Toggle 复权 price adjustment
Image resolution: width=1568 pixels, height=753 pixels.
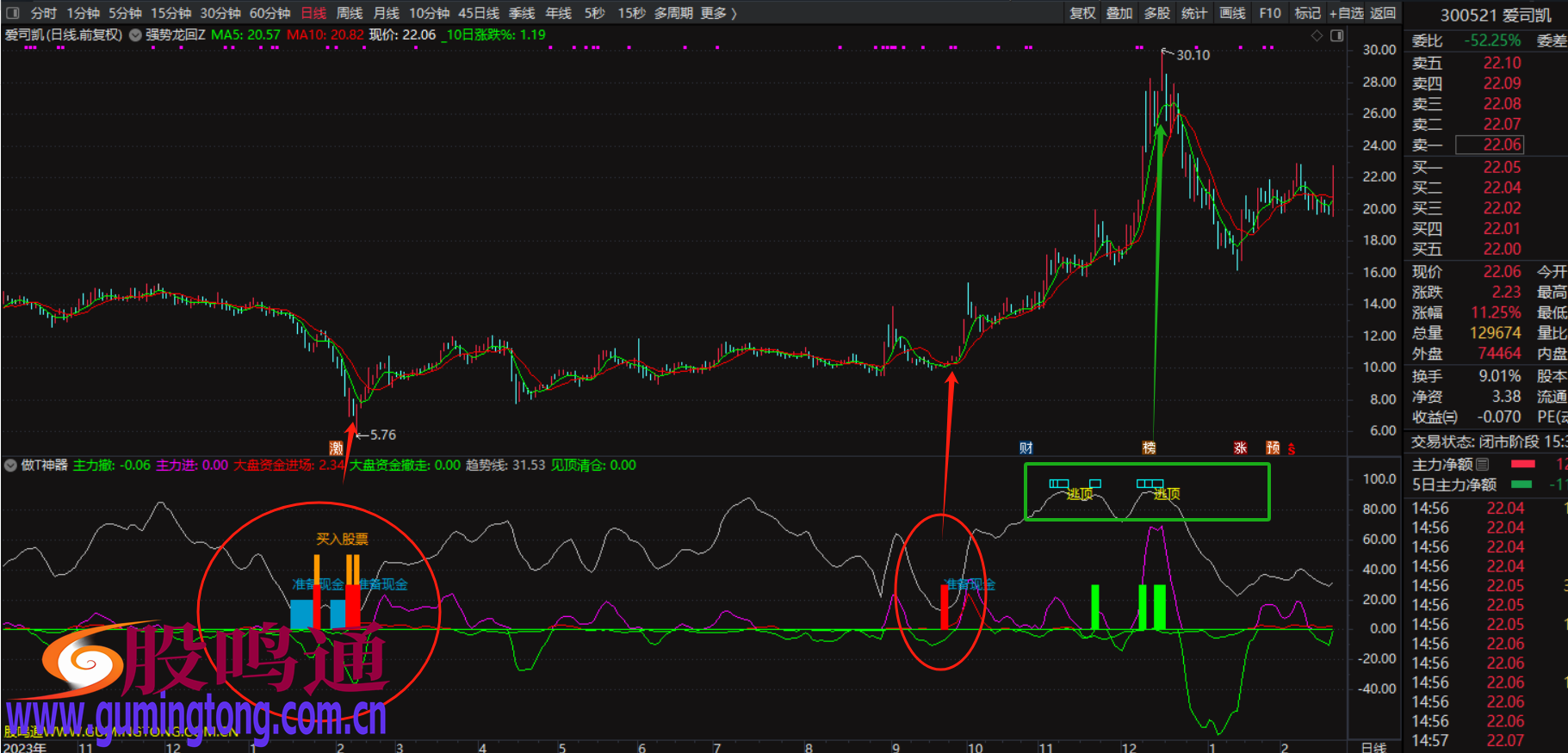pos(1082,13)
